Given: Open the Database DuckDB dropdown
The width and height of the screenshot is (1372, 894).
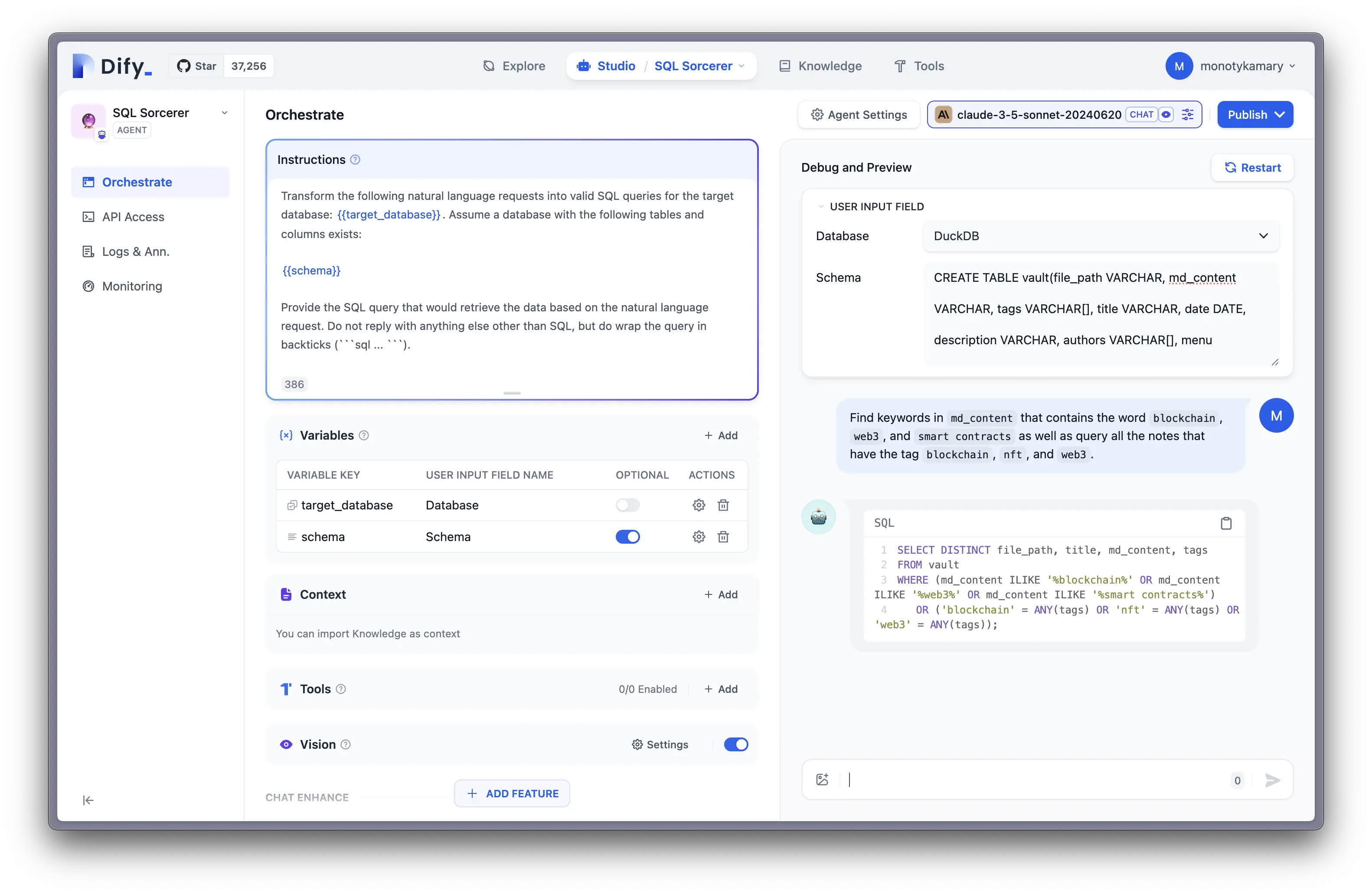Looking at the screenshot, I should (x=1101, y=236).
